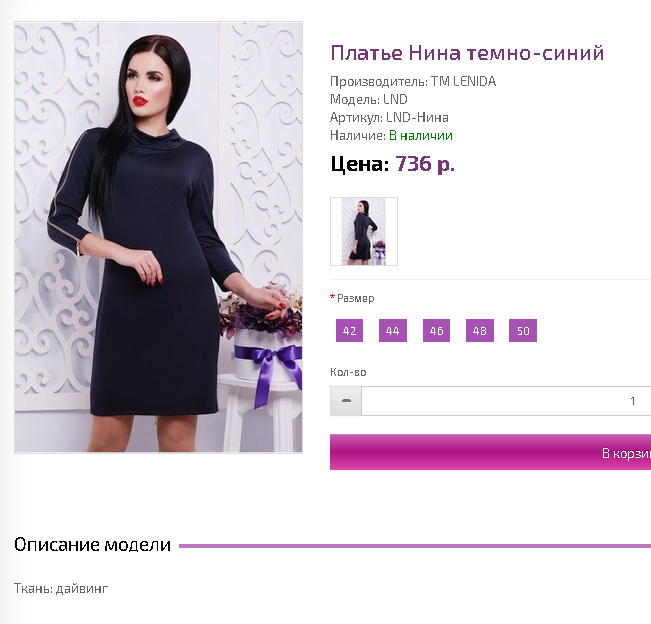Click the Модель: LND line

coord(369,100)
